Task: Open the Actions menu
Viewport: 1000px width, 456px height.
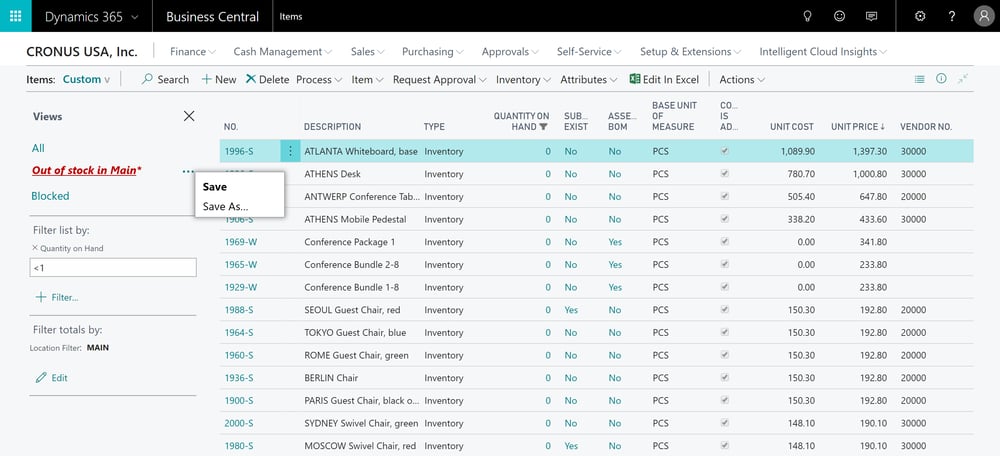Action: 742,80
